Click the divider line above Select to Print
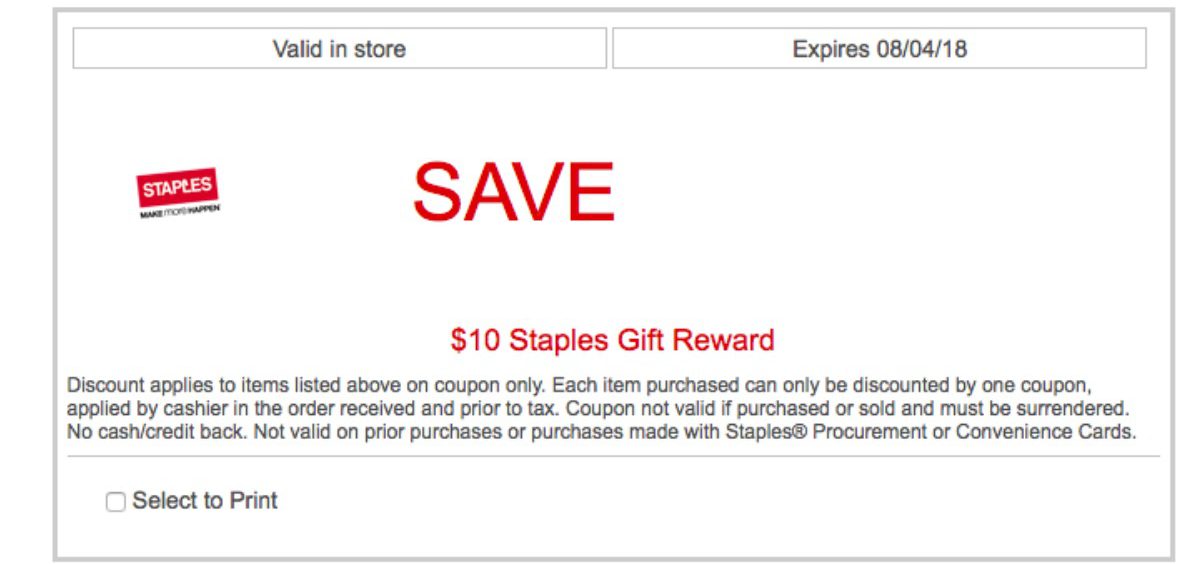Screen dimensions: 1200x564 click(613, 457)
